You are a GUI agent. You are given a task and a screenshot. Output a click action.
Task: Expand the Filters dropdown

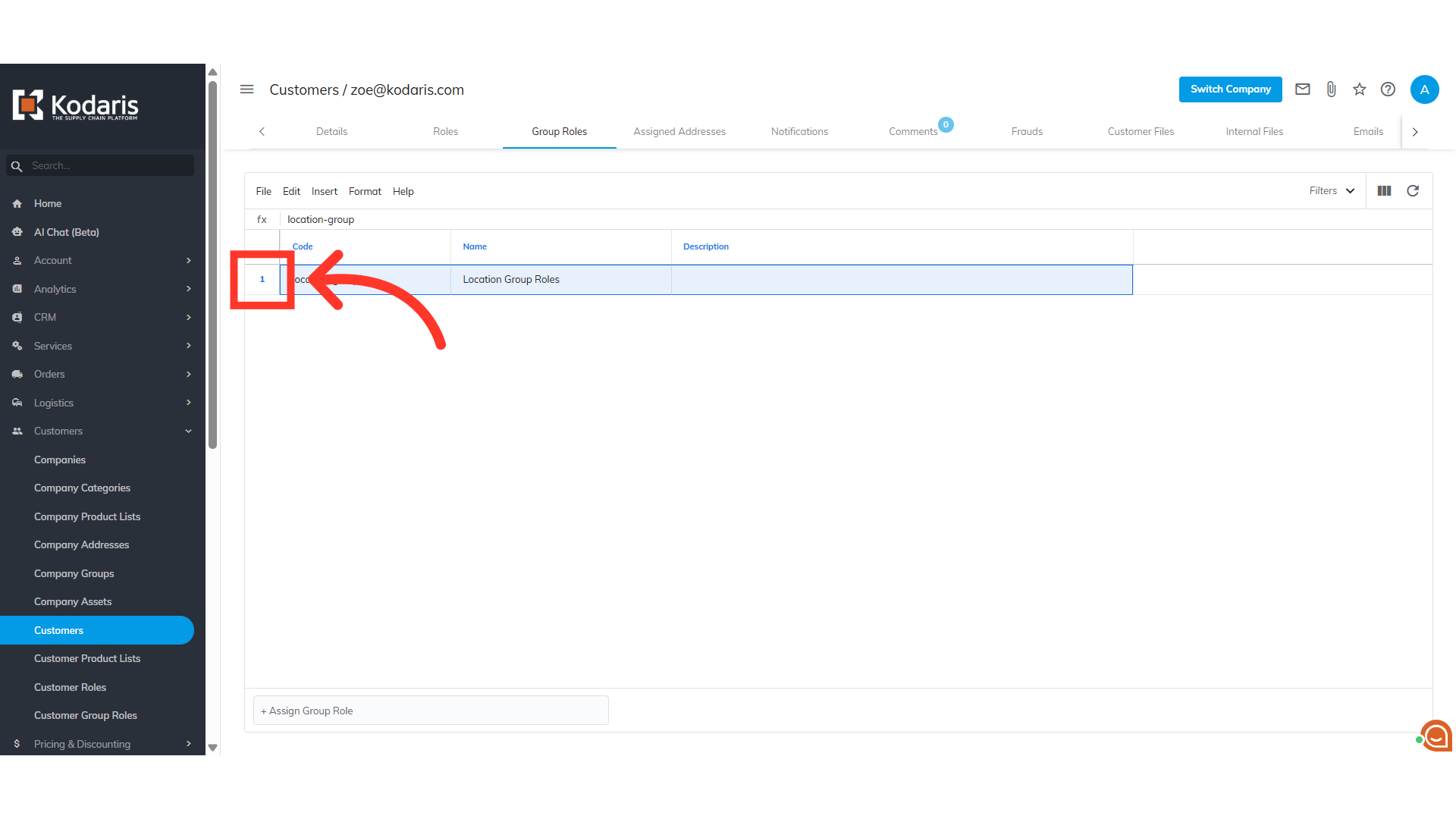click(1332, 191)
